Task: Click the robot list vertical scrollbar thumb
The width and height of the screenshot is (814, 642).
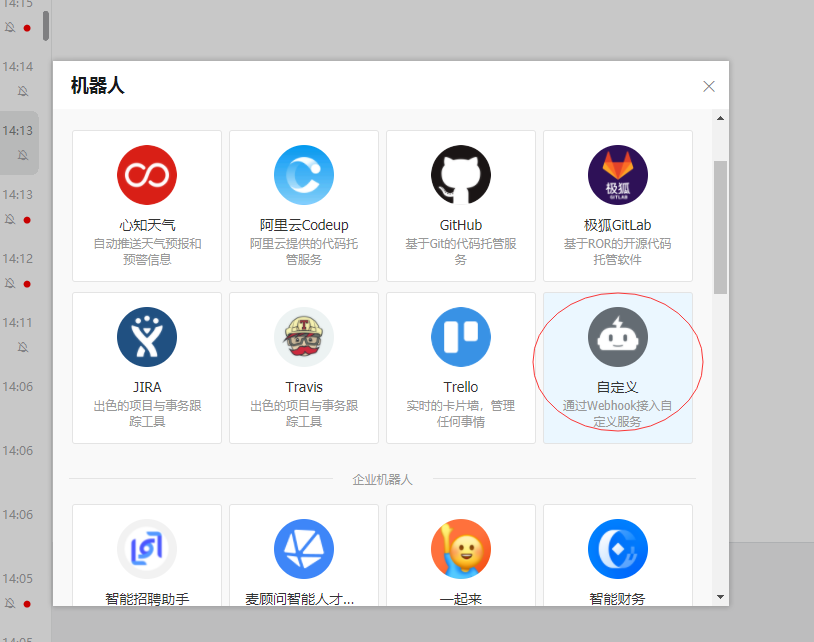Action: click(x=720, y=227)
